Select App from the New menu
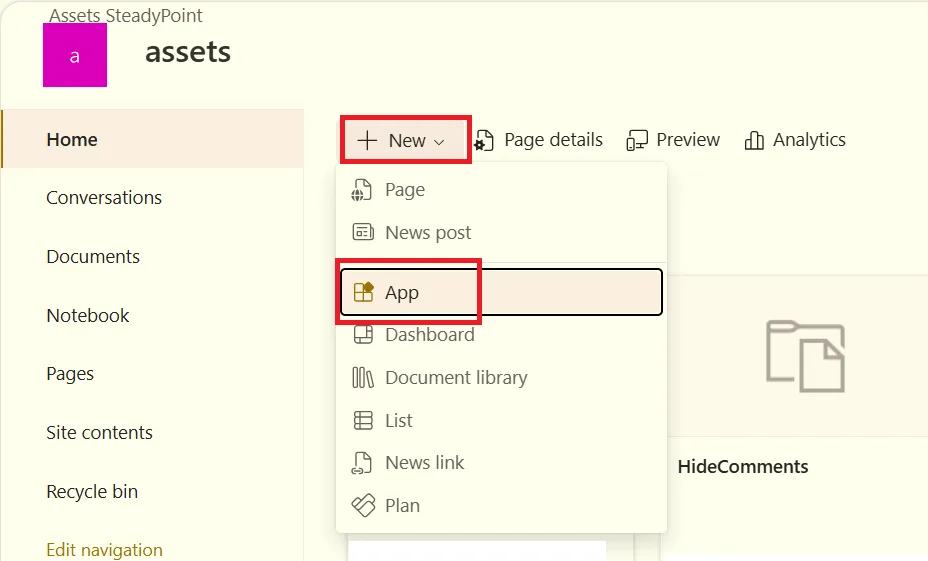 501,292
